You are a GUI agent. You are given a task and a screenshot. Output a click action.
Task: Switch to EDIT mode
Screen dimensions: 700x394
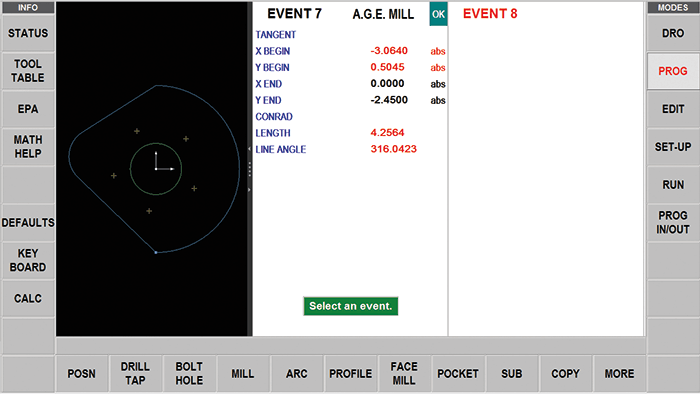pos(673,109)
